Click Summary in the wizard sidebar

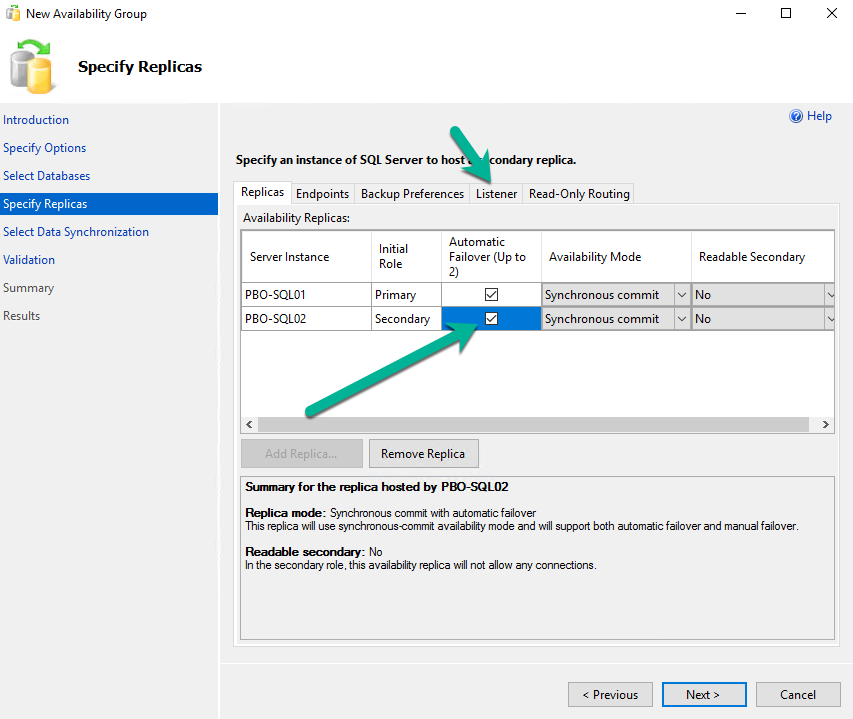point(28,288)
